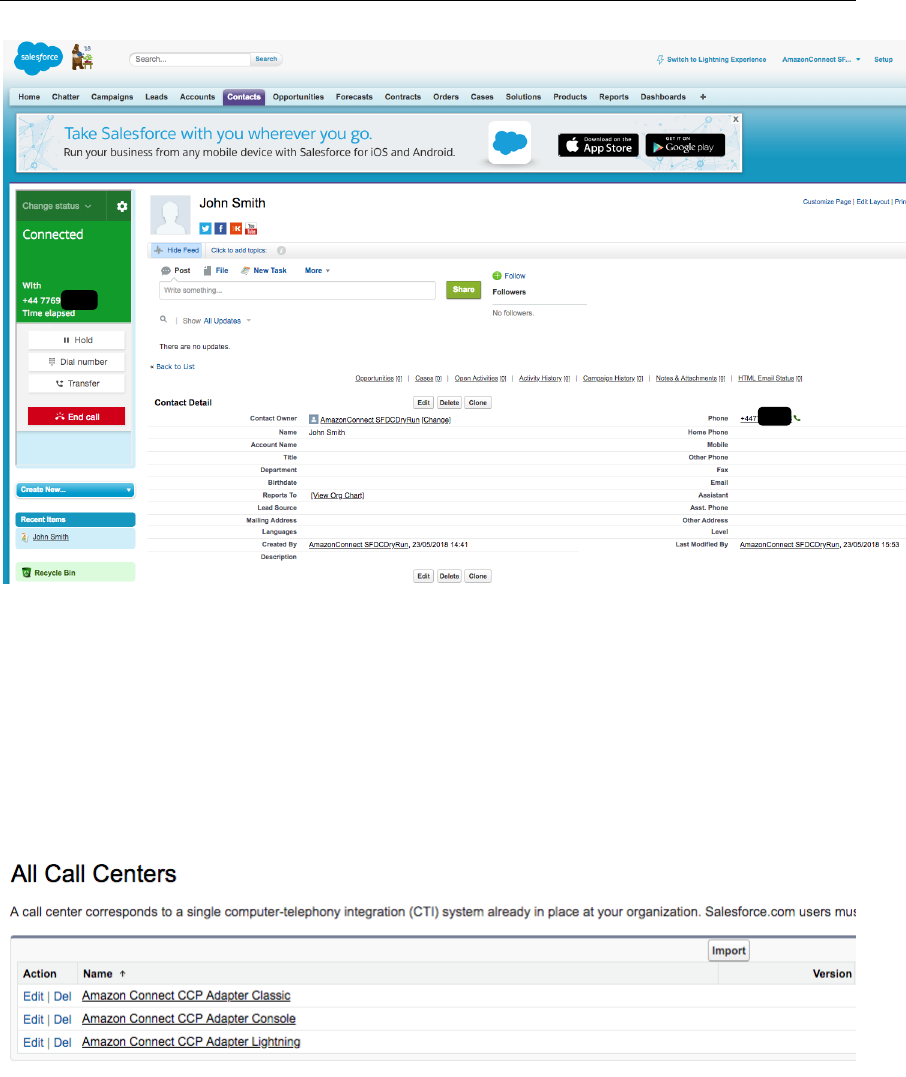Image resolution: width=906 pixels, height=1077 pixels.
Task: Put the call on Hold
Action: (x=76, y=340)
